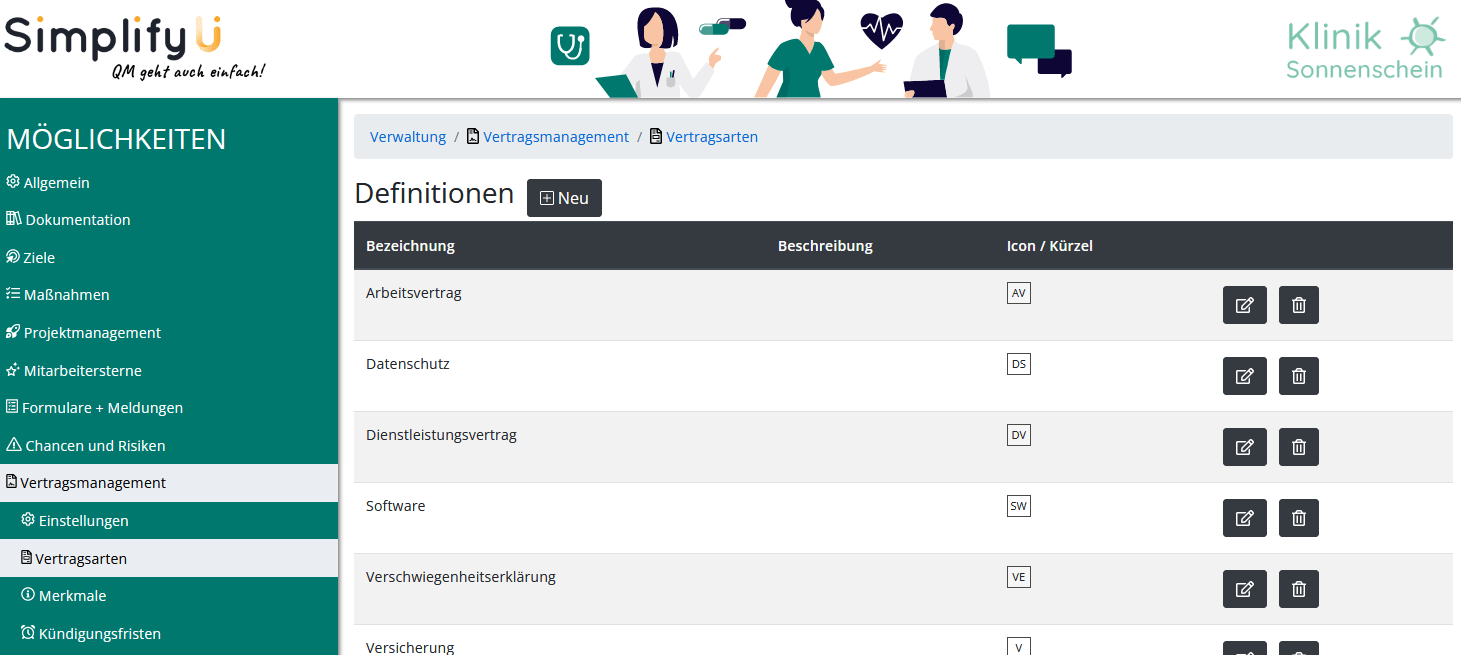Screen dimensions: 1461x655
Task: Click the SW abbreviation badge
Action: coord(1018,506)
